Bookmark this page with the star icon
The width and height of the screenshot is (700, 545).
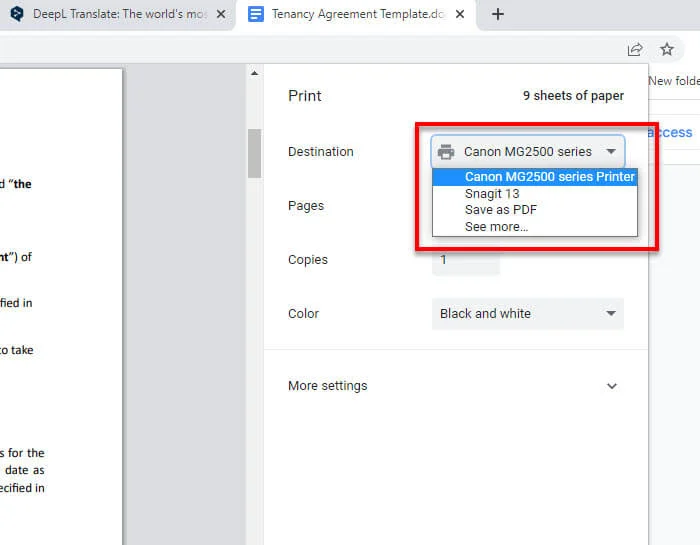667,49
